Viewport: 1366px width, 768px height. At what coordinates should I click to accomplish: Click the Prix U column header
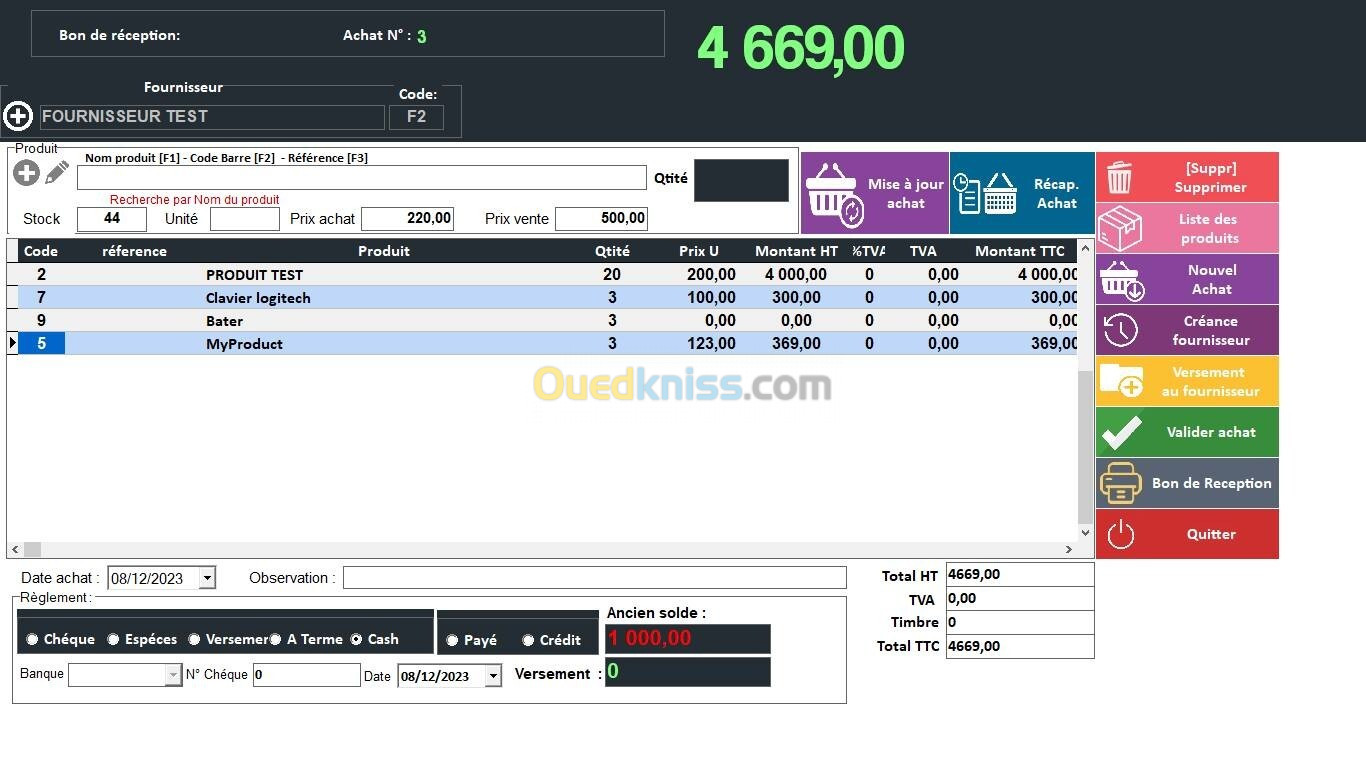(x=699, y=251)
